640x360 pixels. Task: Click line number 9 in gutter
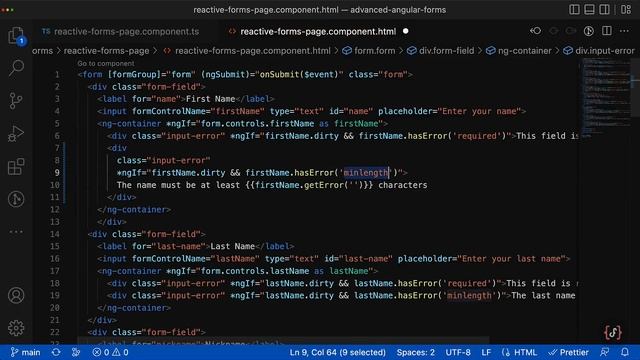56,173
